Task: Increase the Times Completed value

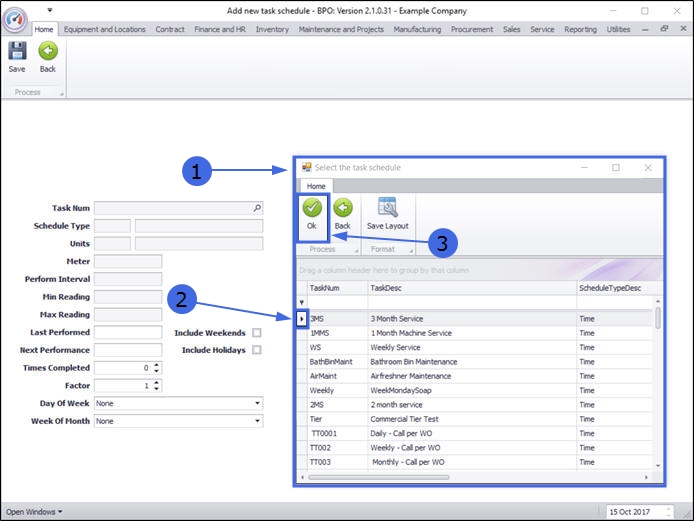Action: (x=157, y=365)
